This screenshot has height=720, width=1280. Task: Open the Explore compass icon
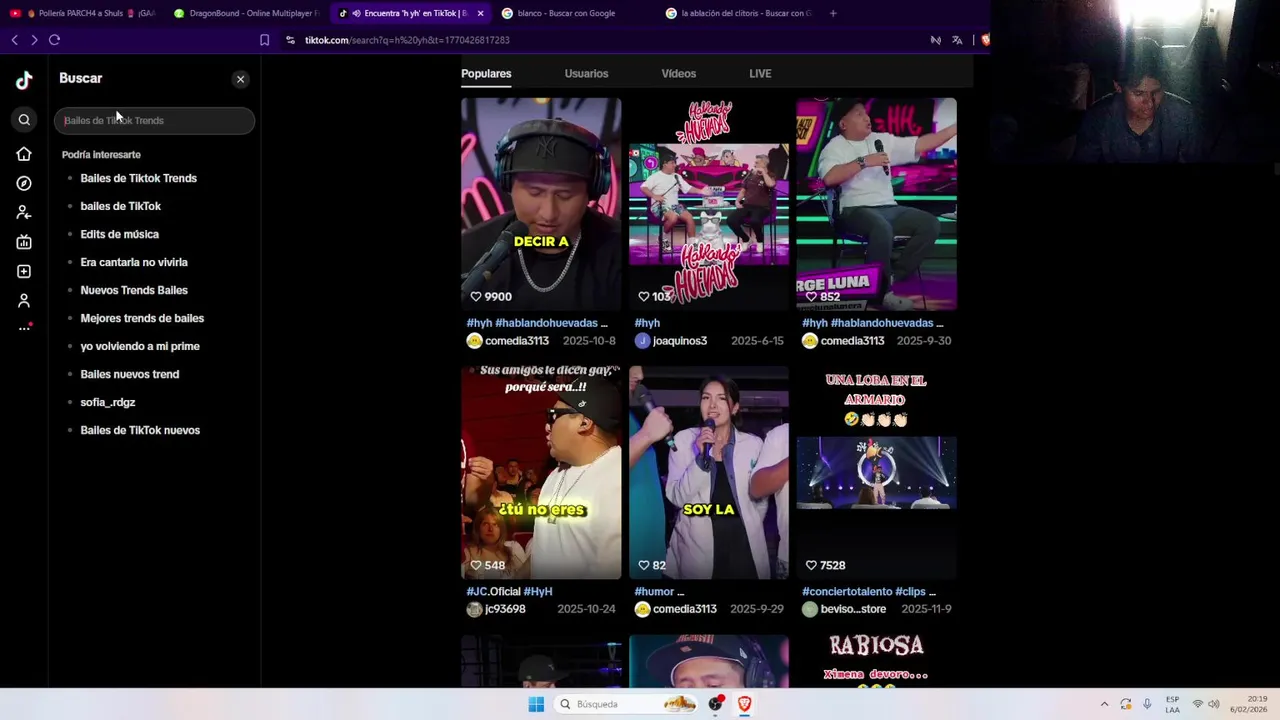[24, 183]
